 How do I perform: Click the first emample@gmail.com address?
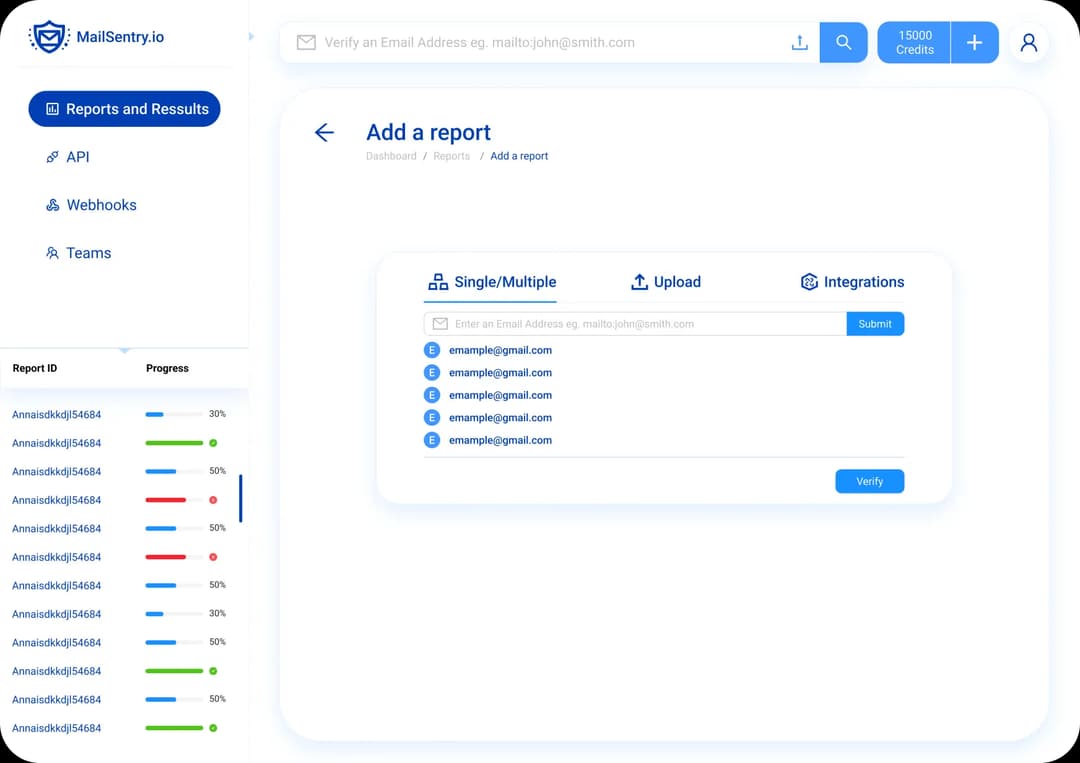point(500,350)
